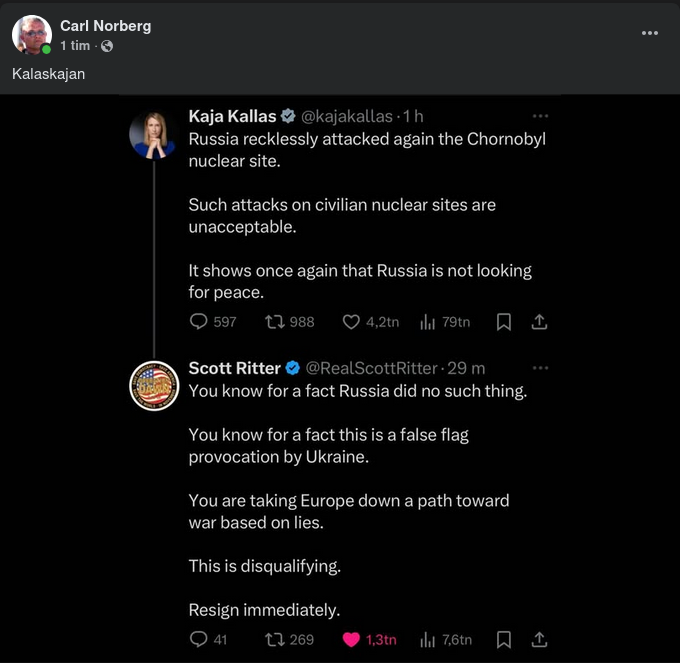Click the globe public audience icon
Screen dimensions: 680x663
pos(107,46)
